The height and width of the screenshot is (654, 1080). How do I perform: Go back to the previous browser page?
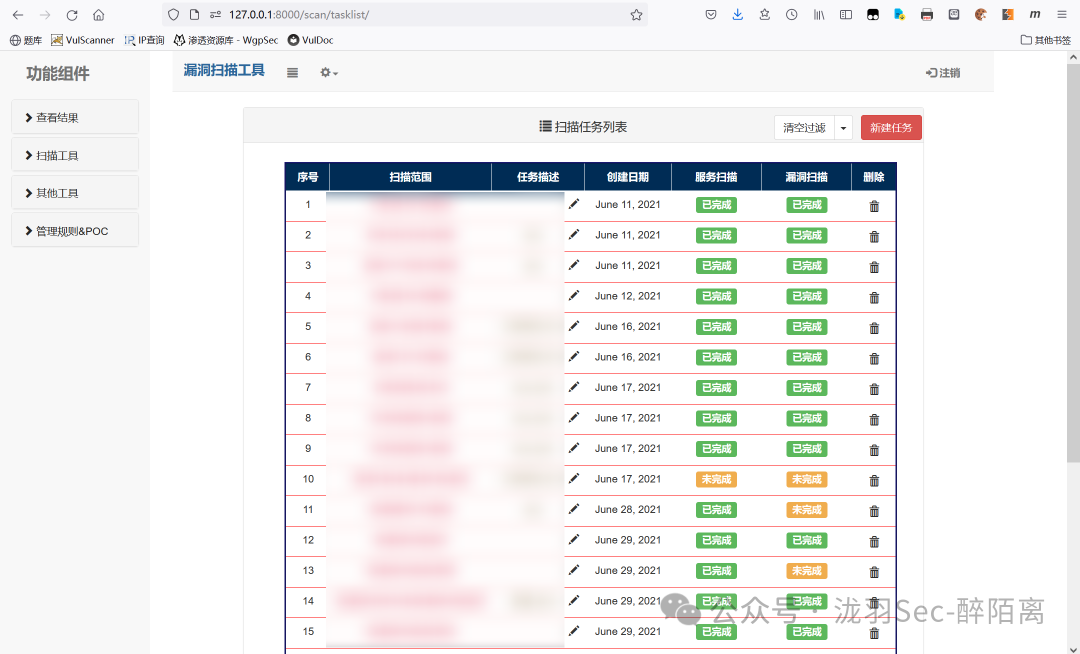(x=18, y=14)
